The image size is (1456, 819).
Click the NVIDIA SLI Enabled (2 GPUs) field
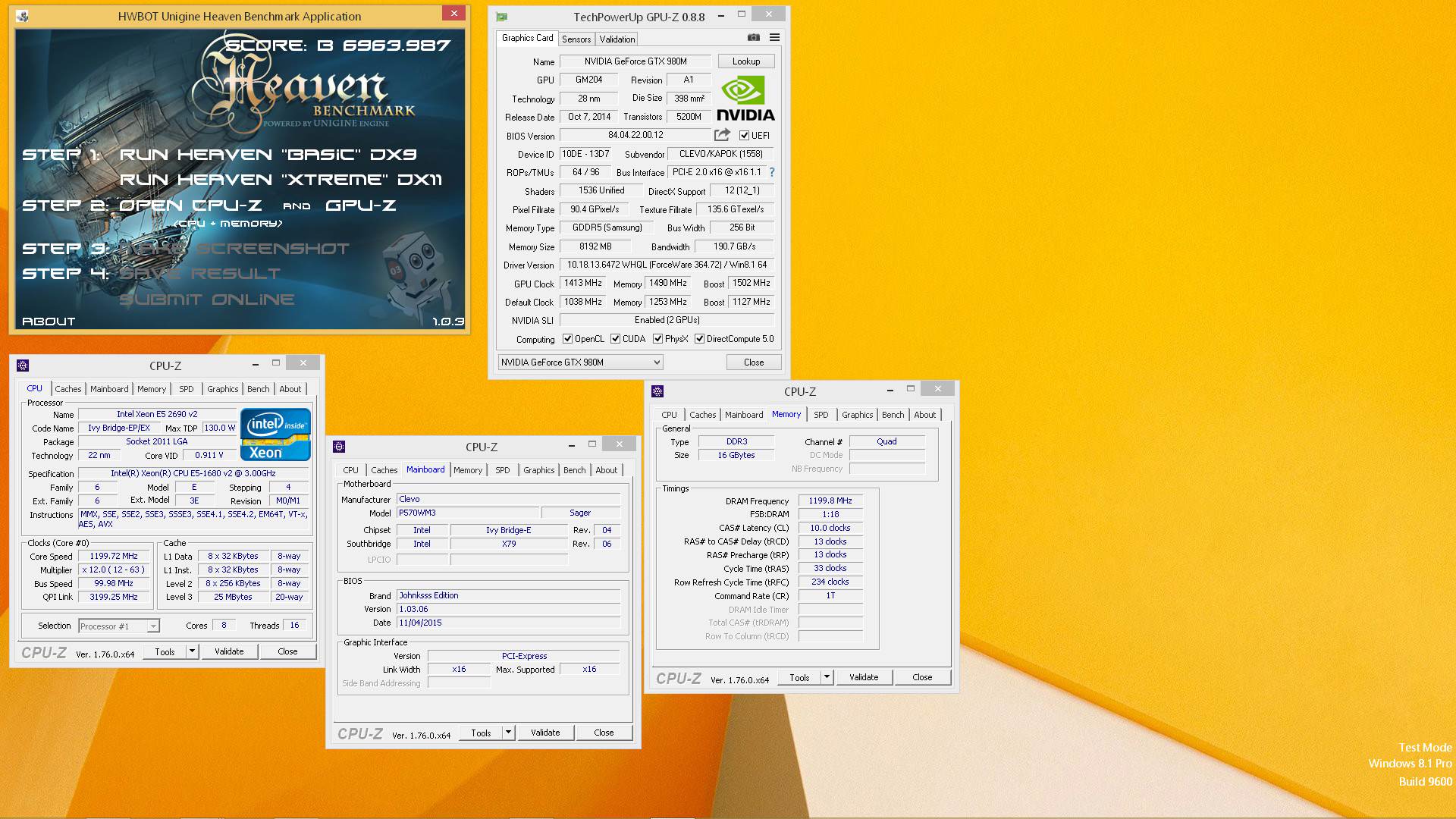pyautogui.click(x=667, y=320)
